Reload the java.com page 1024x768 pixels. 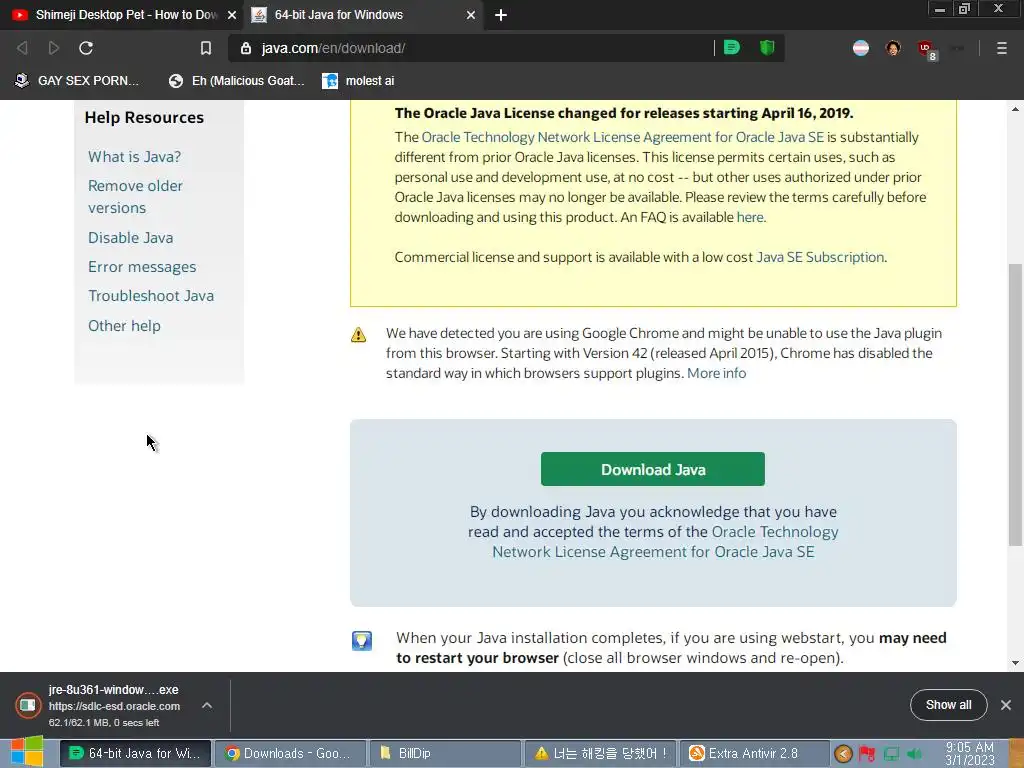coord(86,48)
